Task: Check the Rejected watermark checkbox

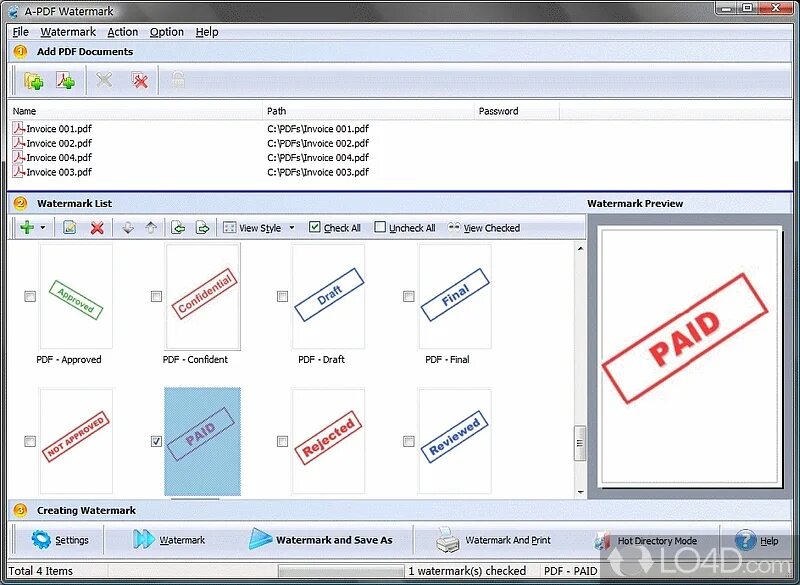Action: click(x=282, y=441)
